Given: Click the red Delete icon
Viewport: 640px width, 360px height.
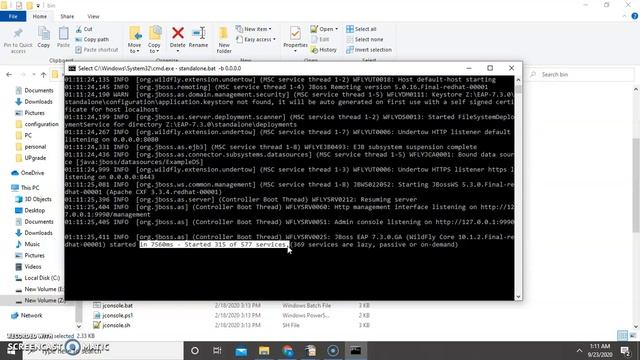Looking at the screenshot, I should (178, 33).
